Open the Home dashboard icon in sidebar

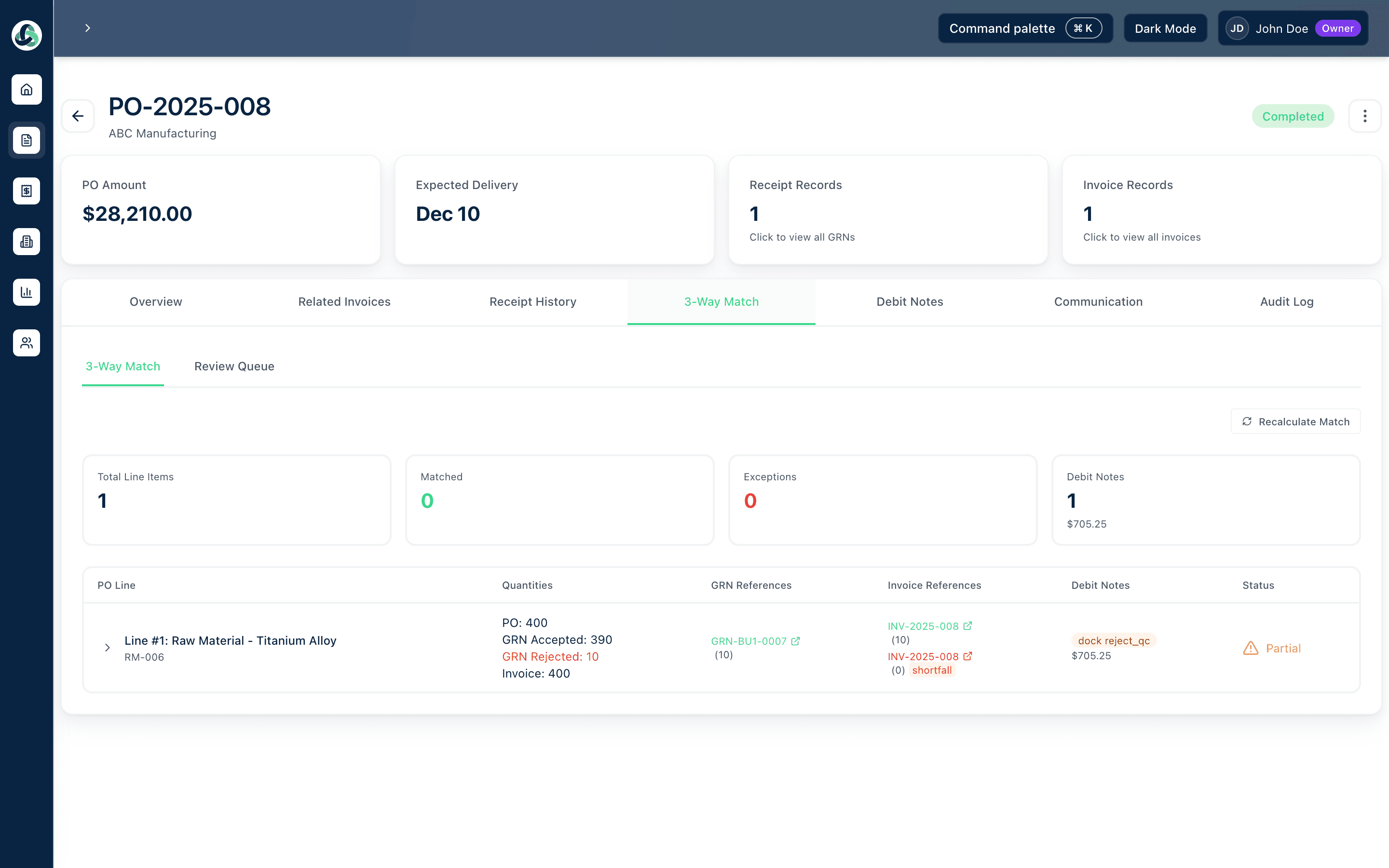coord(27,90)
